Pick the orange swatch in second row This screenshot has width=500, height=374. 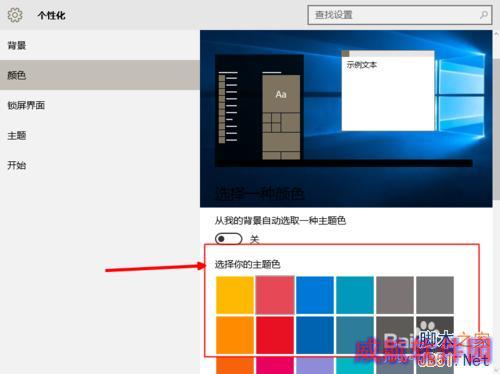click(235, 335)
